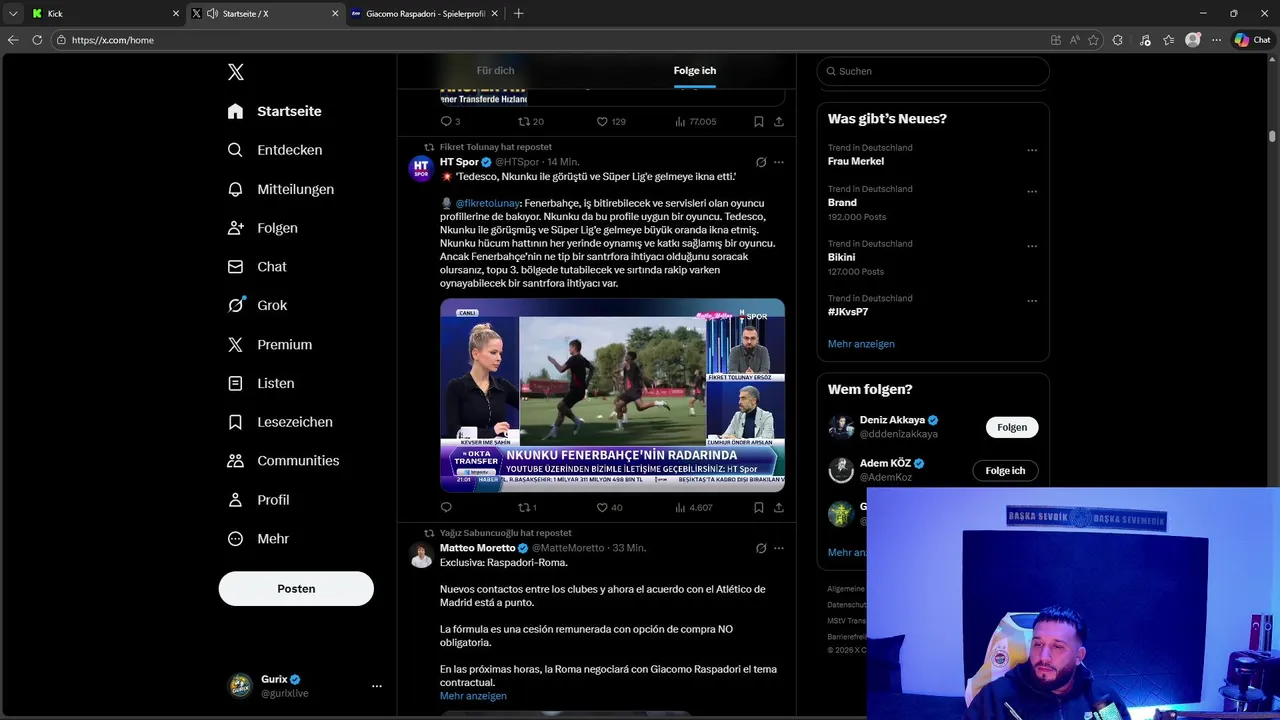Click Folge ich button for Adem KÖZ
Image resolution: width=1280 pixels, height=720 pixels.
[1005, 470]
